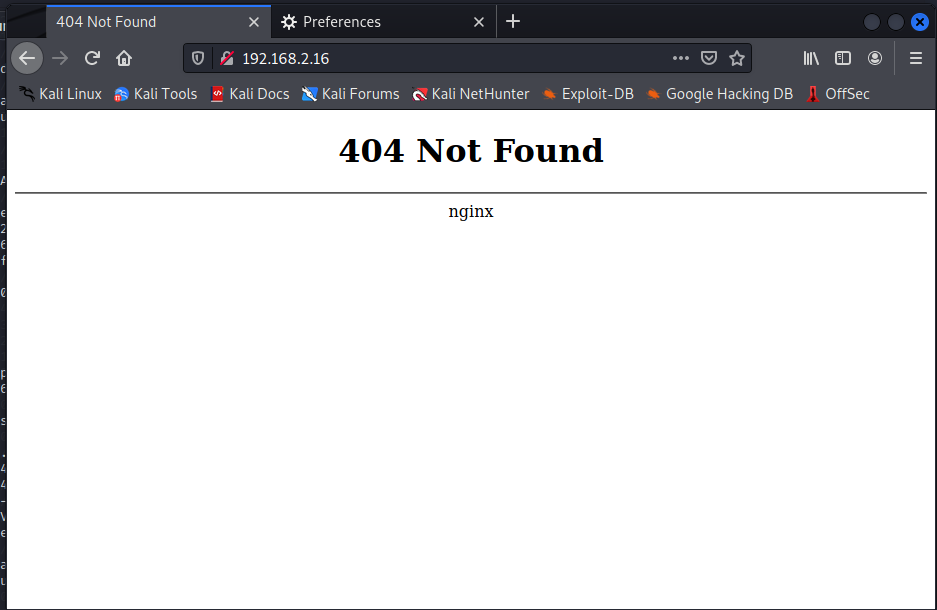
Task: Close the 404 Not Found tab
Action: tap(254, 22)
